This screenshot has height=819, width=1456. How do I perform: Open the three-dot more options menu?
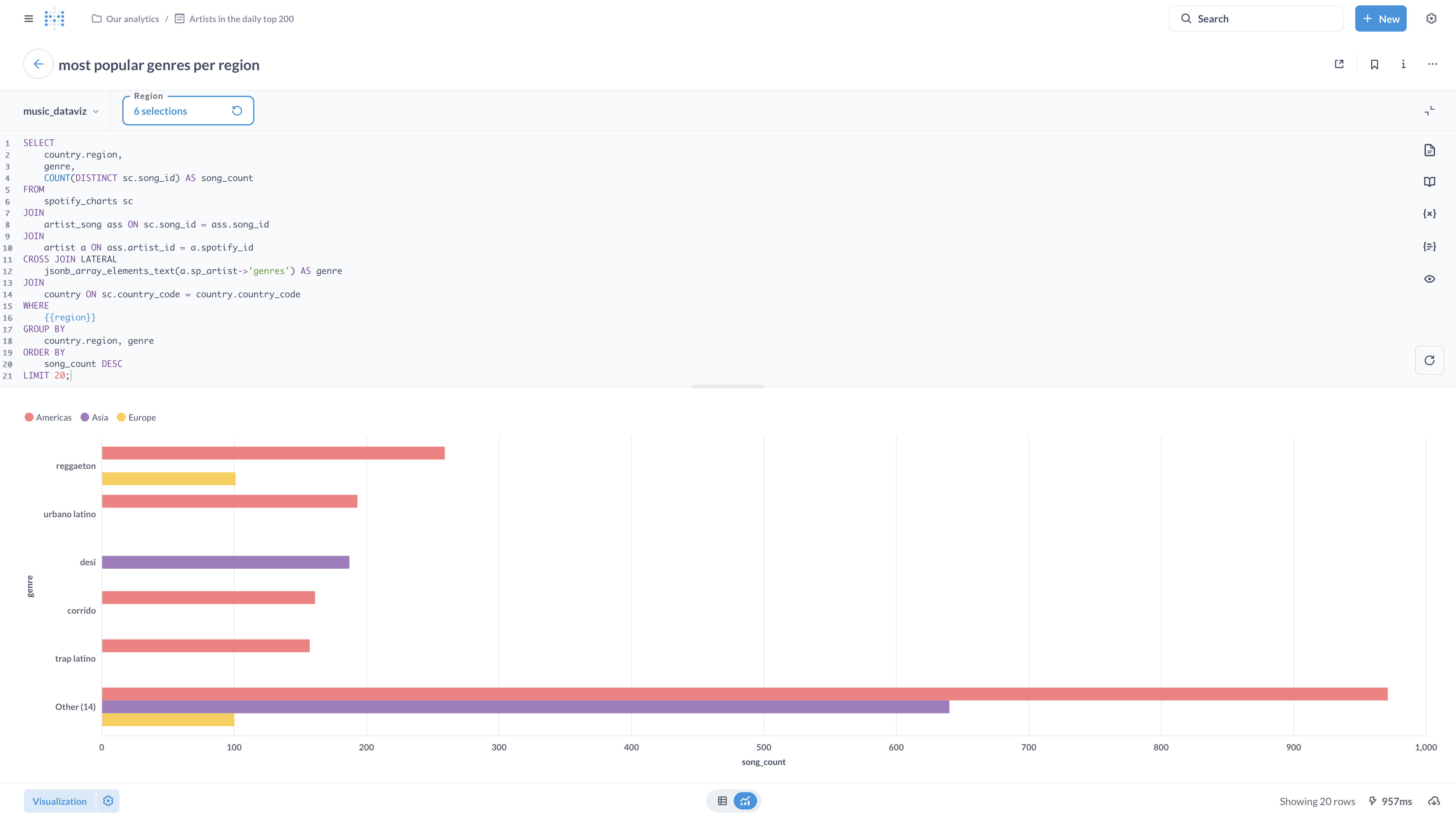point(1432,64)
